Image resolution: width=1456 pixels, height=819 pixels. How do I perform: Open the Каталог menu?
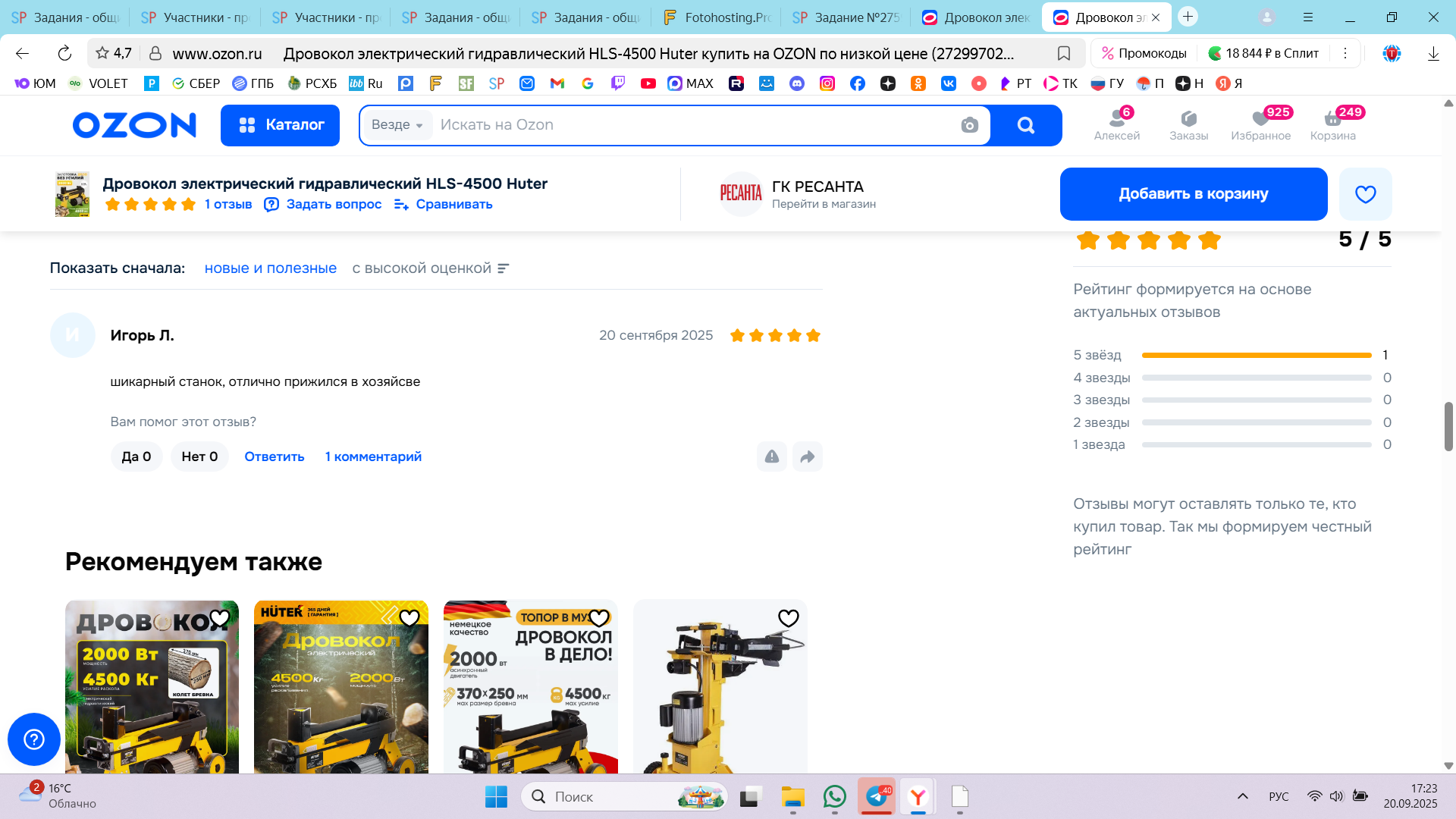[x=281, y=125]
